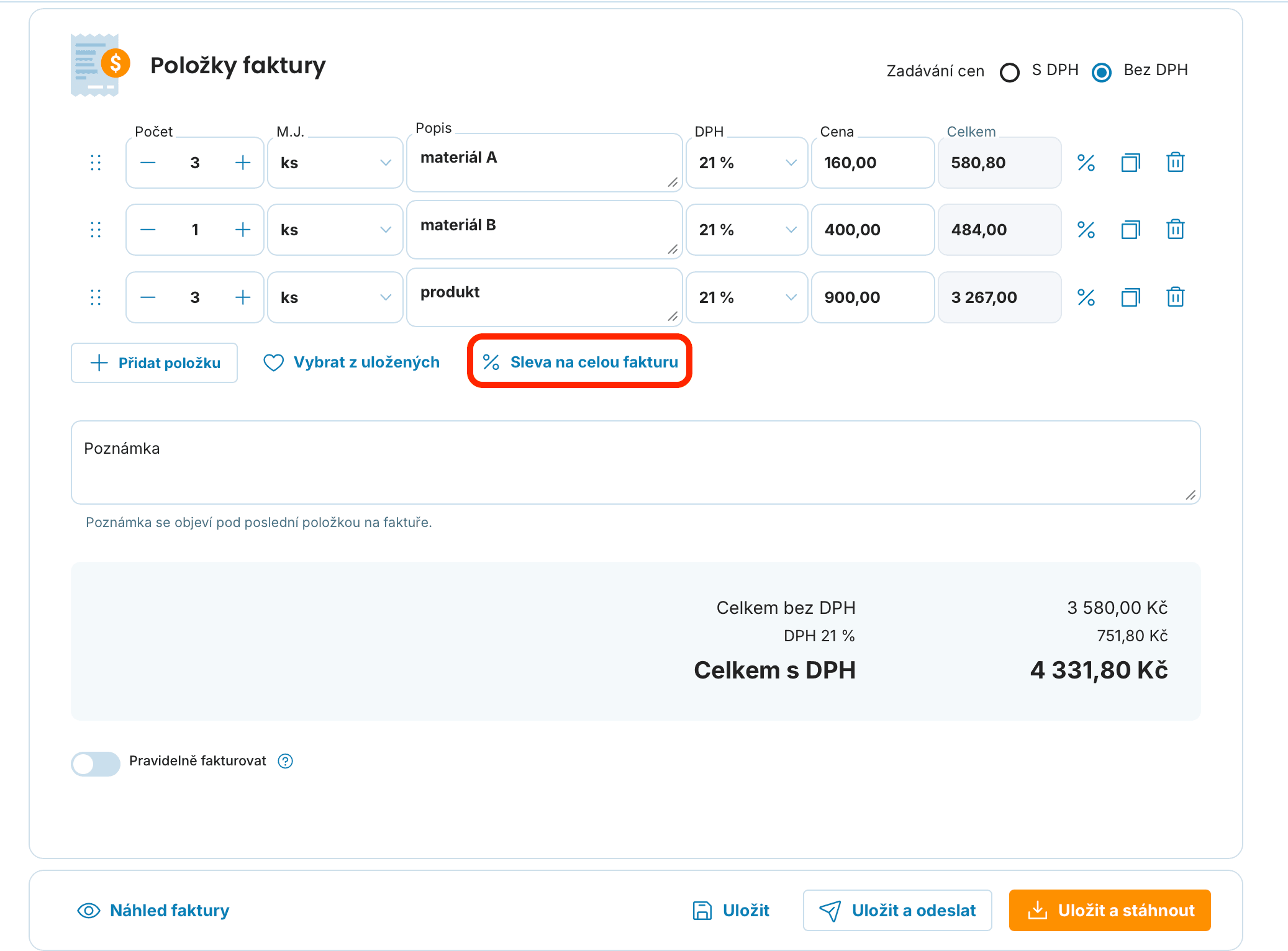Delete the produkt row with trash icon
The height and width of the screenshot is (951, 1288).
click(x=1175, y=297)
